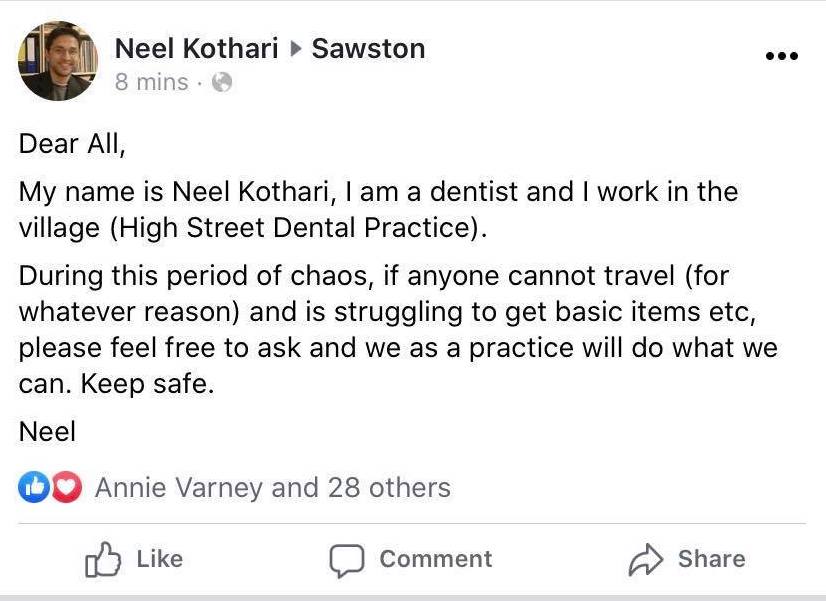Click the 'Neel' signature line
Viewport: 826px width, 601px height.
47,431
